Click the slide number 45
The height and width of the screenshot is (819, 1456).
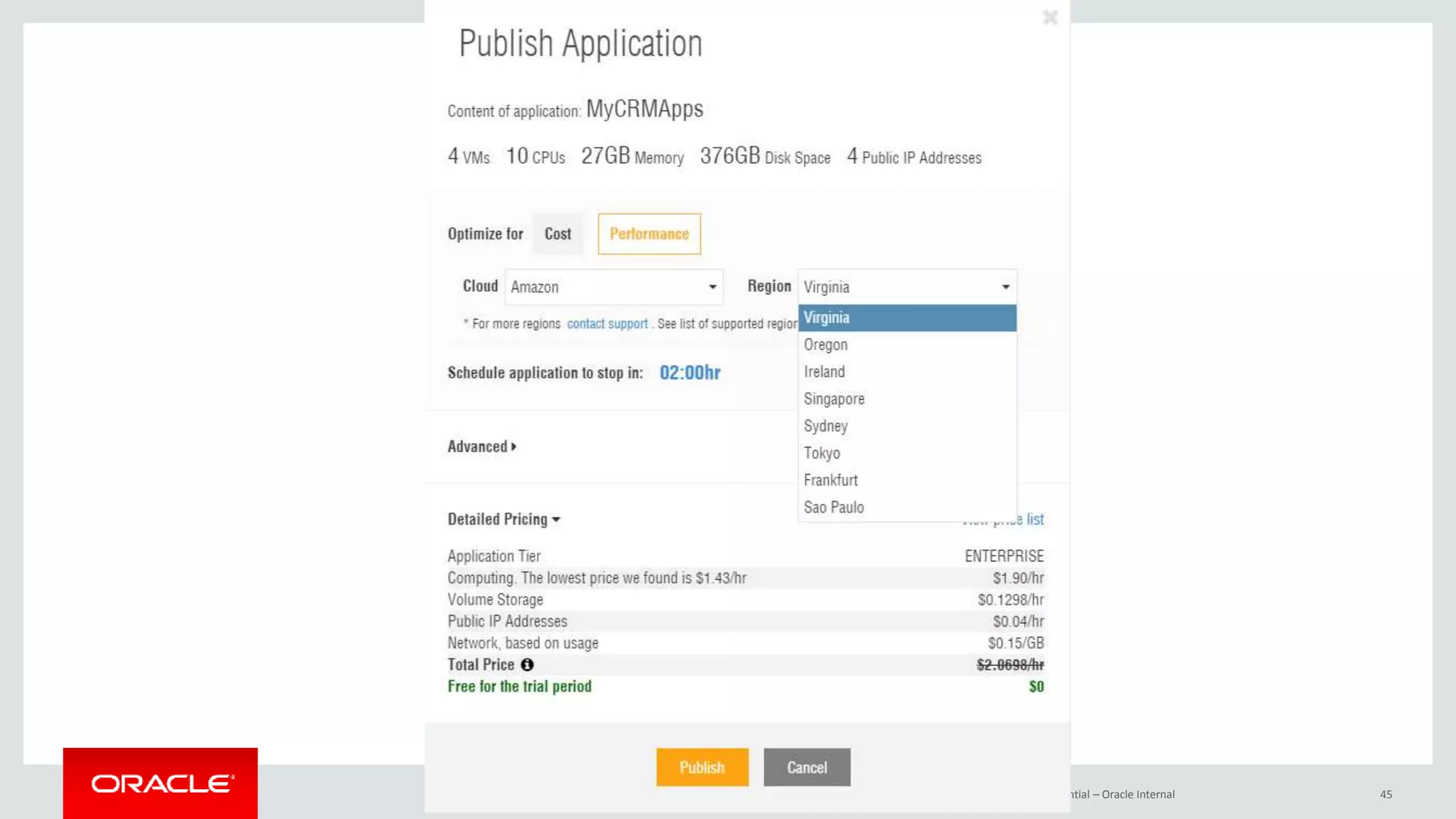click(x=1386, y=794)
